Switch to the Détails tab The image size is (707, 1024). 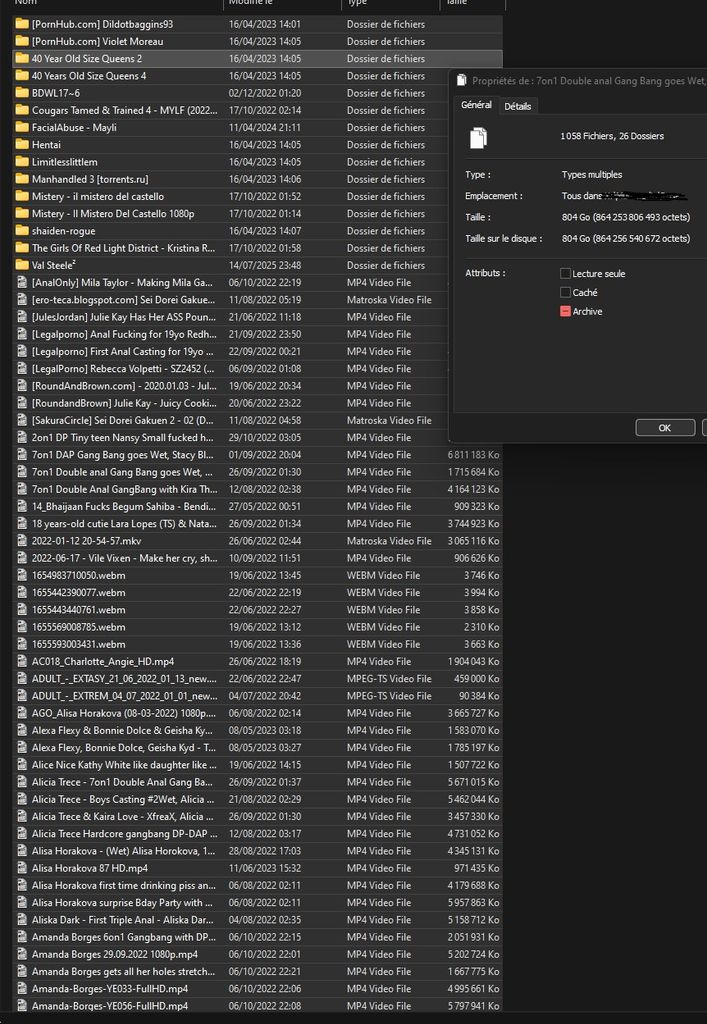(x=518, y=106)
